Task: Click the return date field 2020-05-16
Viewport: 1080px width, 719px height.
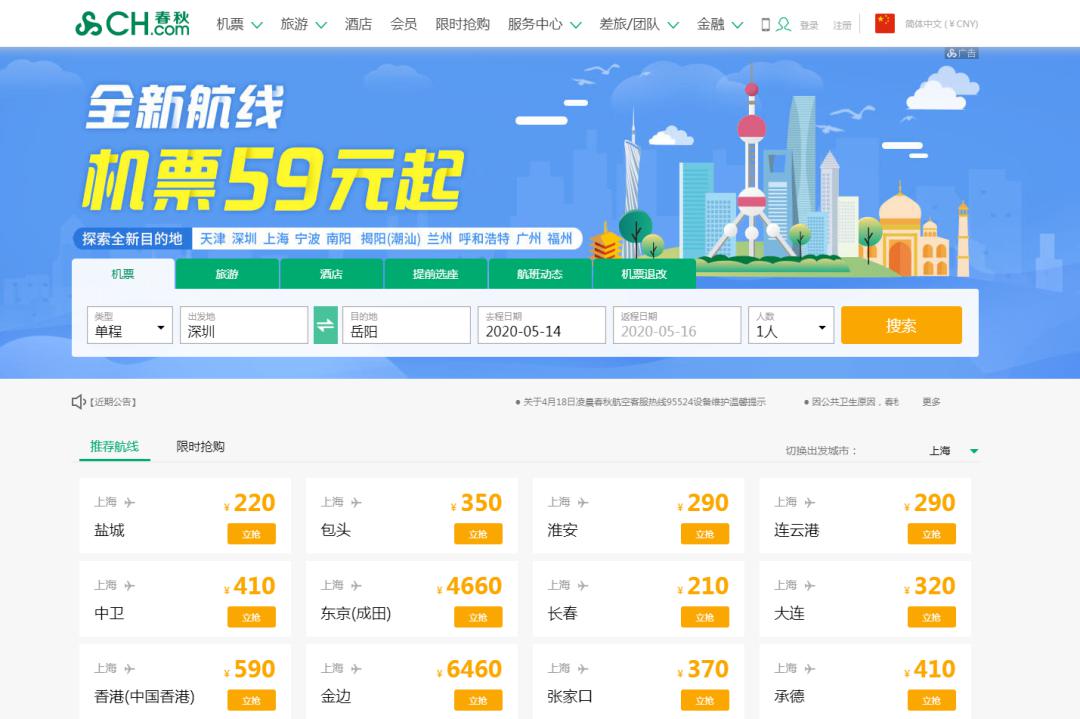Action: click(x=676, y=325)
